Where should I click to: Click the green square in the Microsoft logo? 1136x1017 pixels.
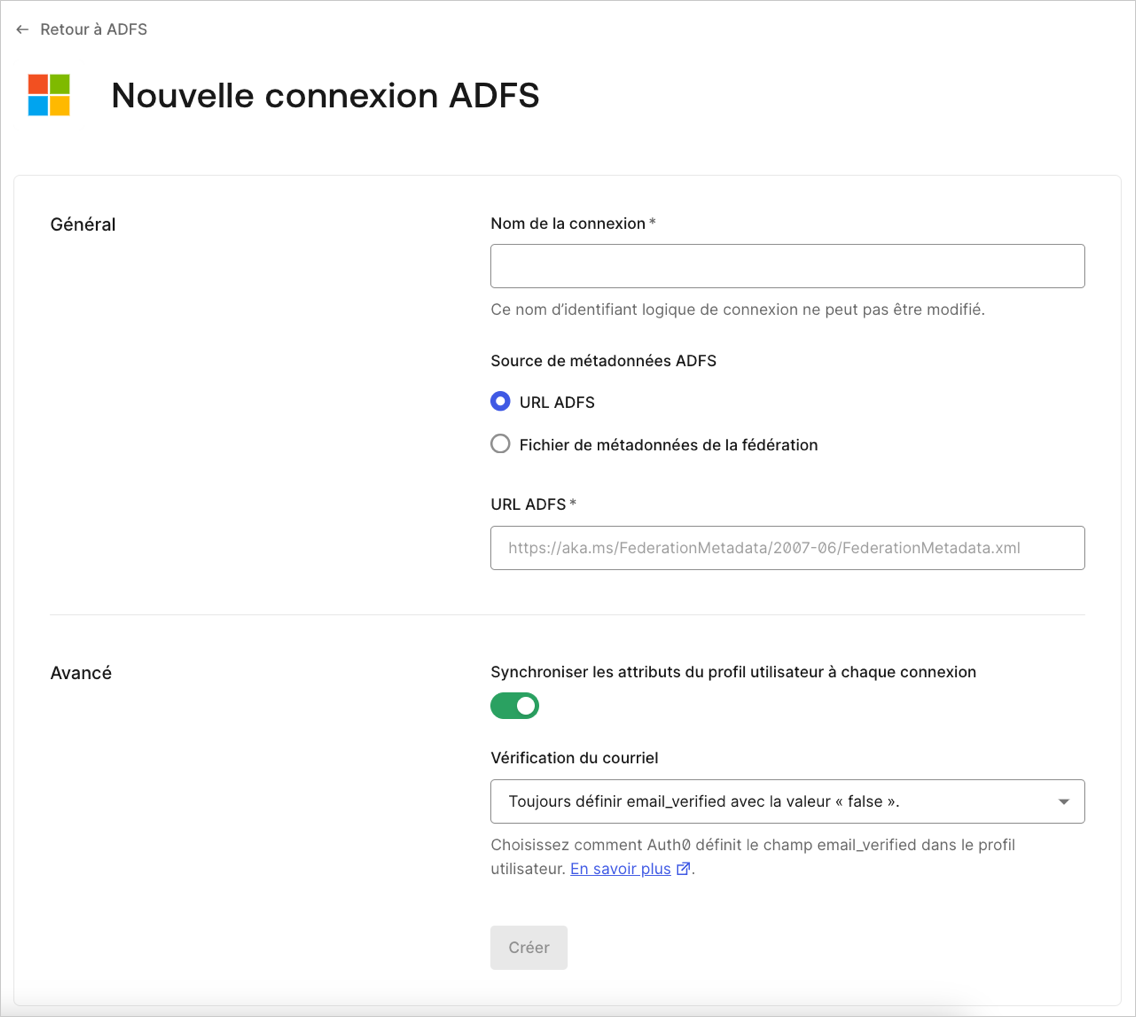pos(59,84)
